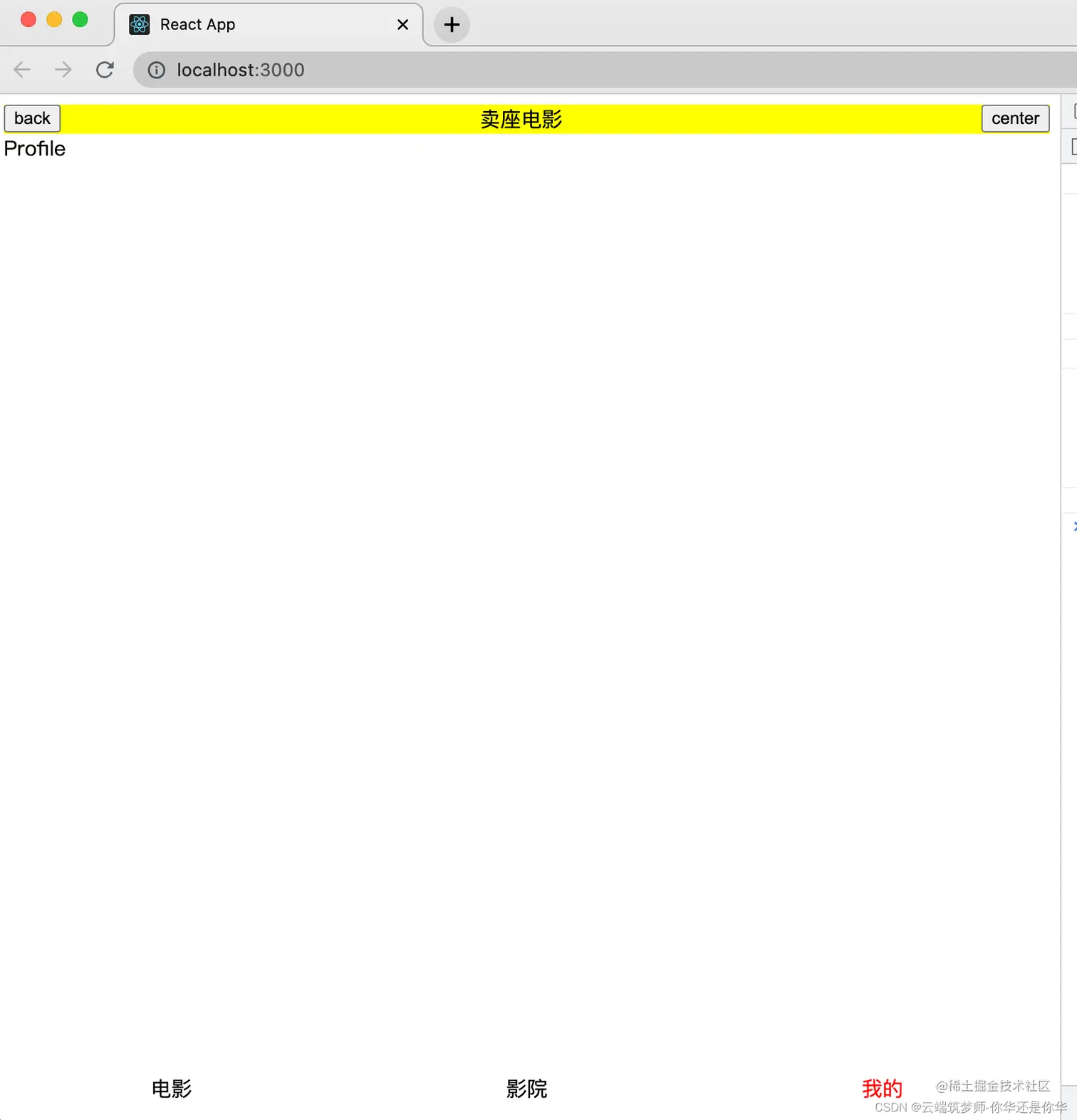Image resolution: width=1077 pixels, height=1120 pixels.
Task: Click the red macOS close window button
Action: [x=28, y=20]
